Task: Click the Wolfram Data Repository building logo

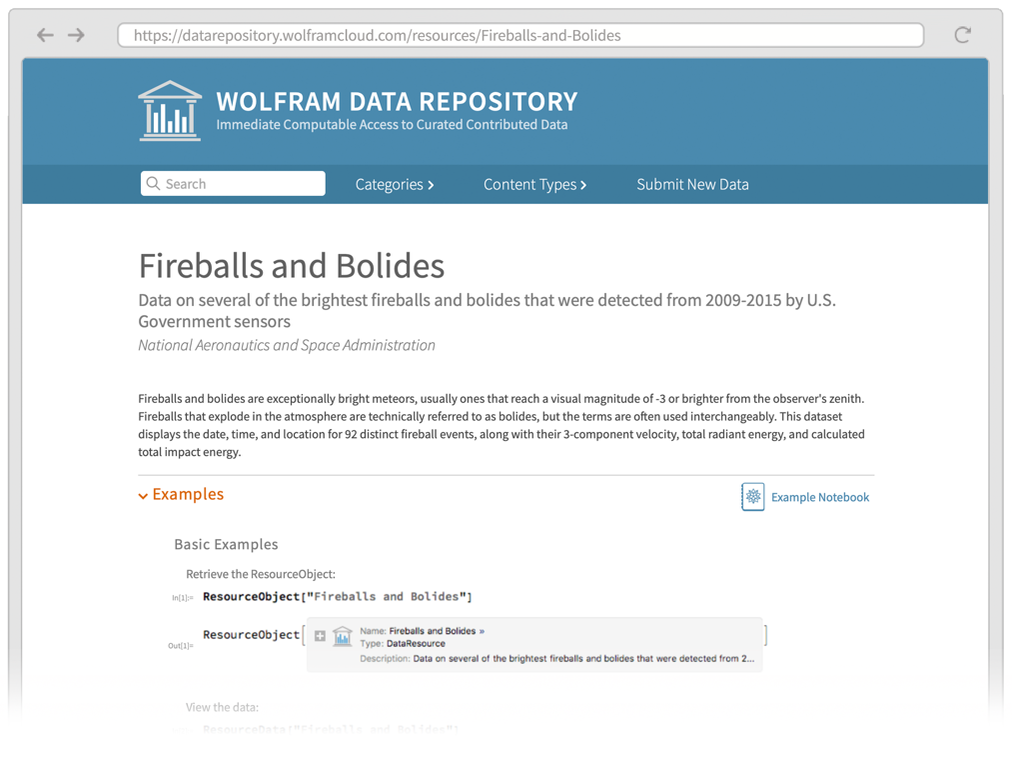Action: click(170, 111)
